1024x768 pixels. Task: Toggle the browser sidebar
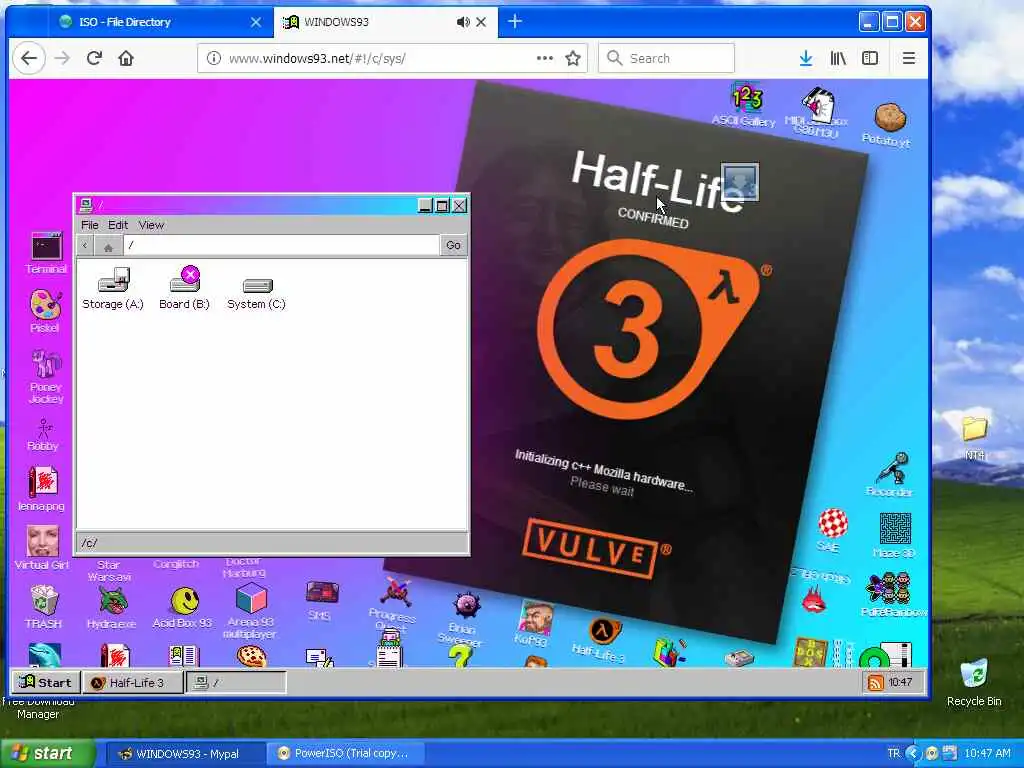(x=870, y=58)
